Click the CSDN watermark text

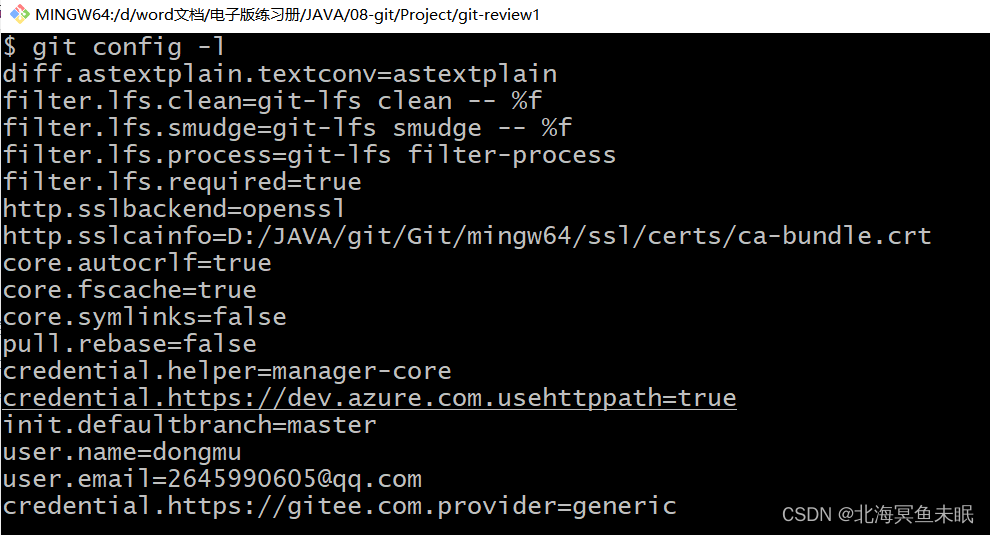click(878, 514)
